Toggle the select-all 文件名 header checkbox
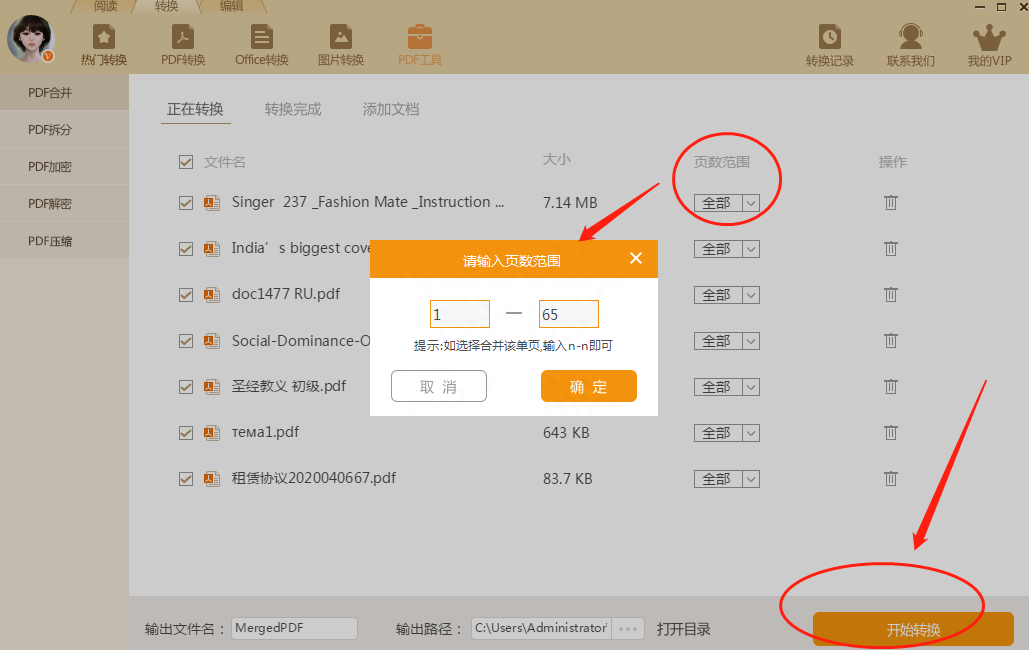 (186, 162)
